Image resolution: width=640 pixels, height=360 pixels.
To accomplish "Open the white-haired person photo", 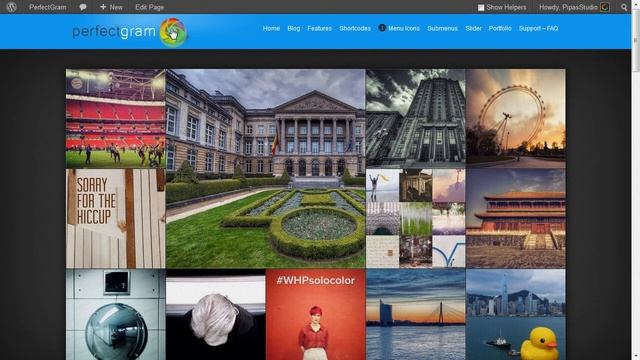I will [216, 314].
